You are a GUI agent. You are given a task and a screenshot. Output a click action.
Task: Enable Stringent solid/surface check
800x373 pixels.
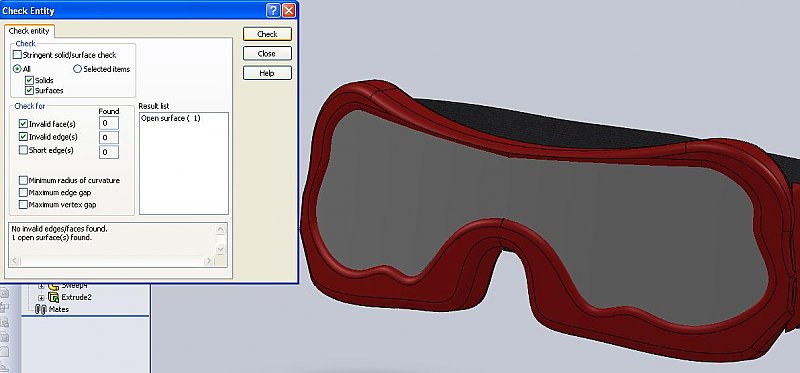click(17, 55)
